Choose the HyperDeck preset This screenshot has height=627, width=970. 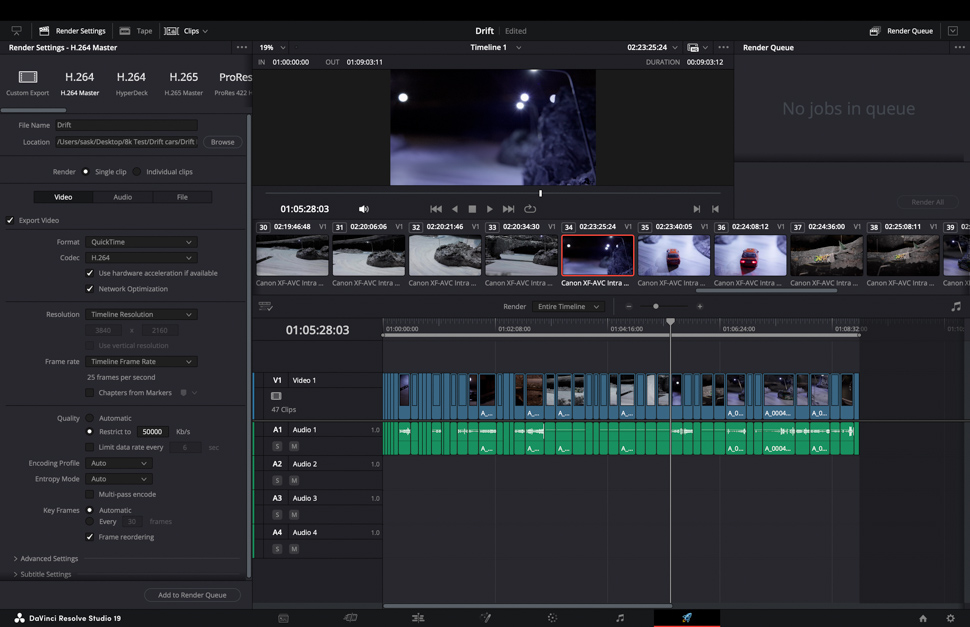coord(131,83)
